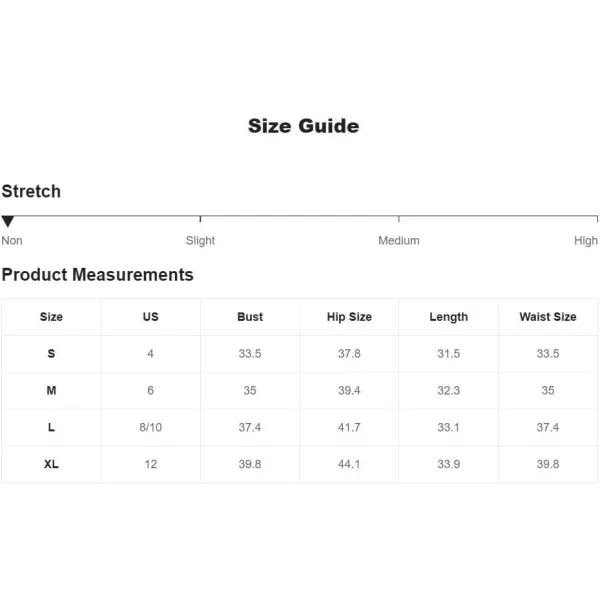
Task: Select the Size column header
Action: coord(51,317)
